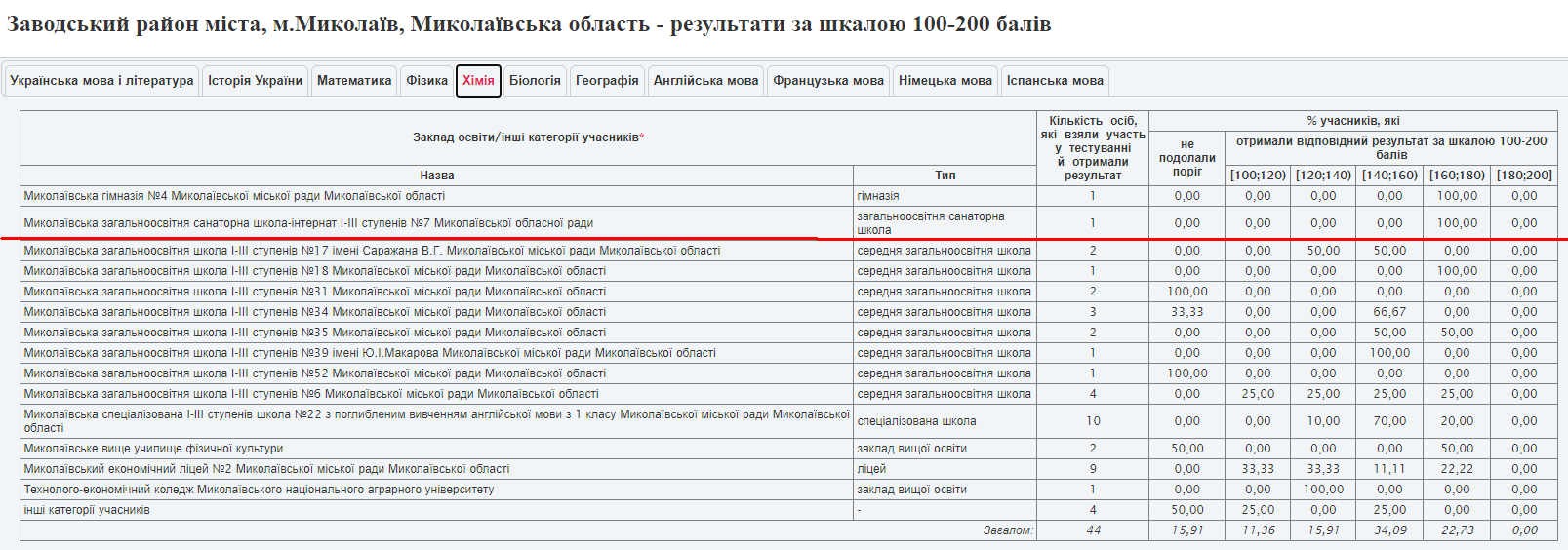Click total value 22,73
The image size is (1568, 550).
pos(1457,530)
